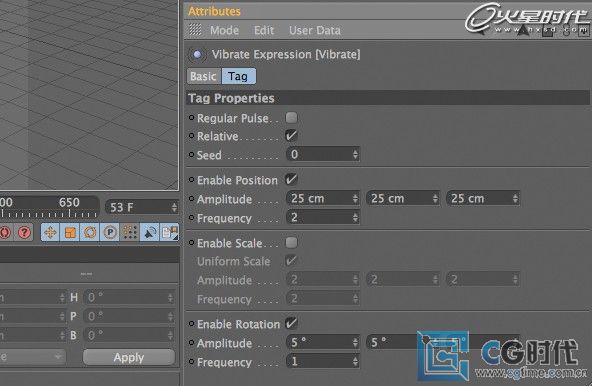Viewport: 592px width, 386px height.
Task: Click frame 650 on the timeline ruler
Action: pos(69,203)
